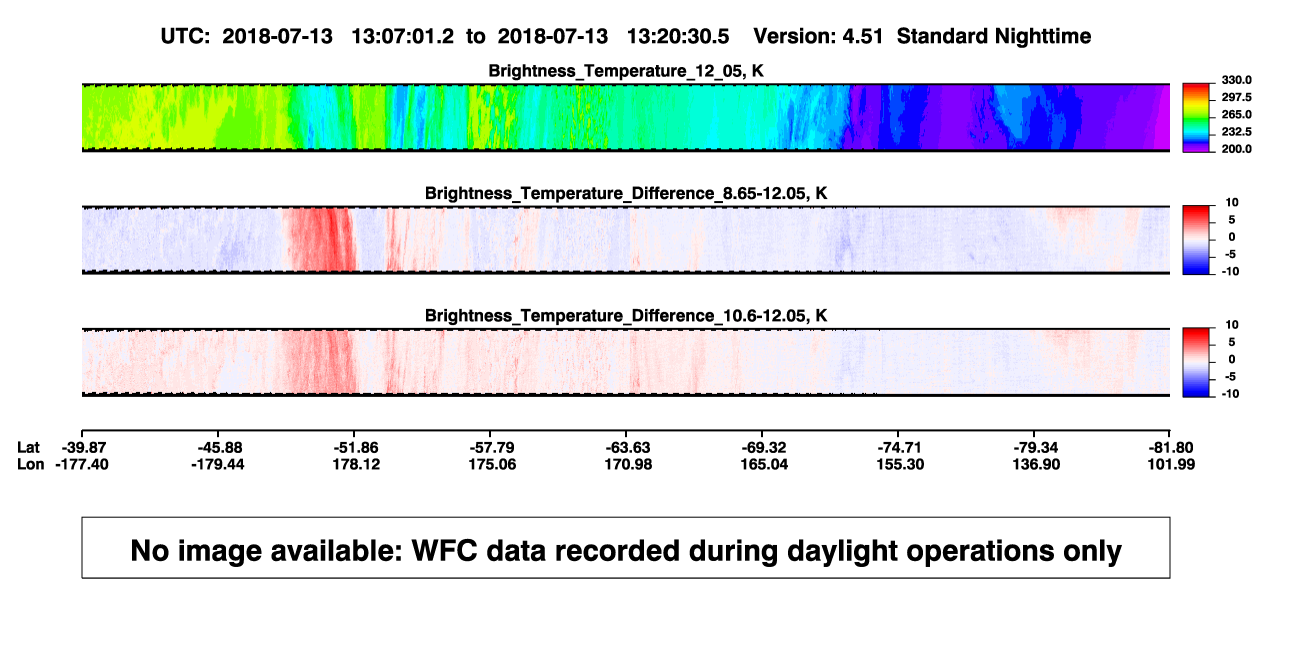Click the red-blue colorbar for 8.65-12.05
The width and height of the screenshot is (1300, 667).
pyautogui.click(x=1197, y=239)
